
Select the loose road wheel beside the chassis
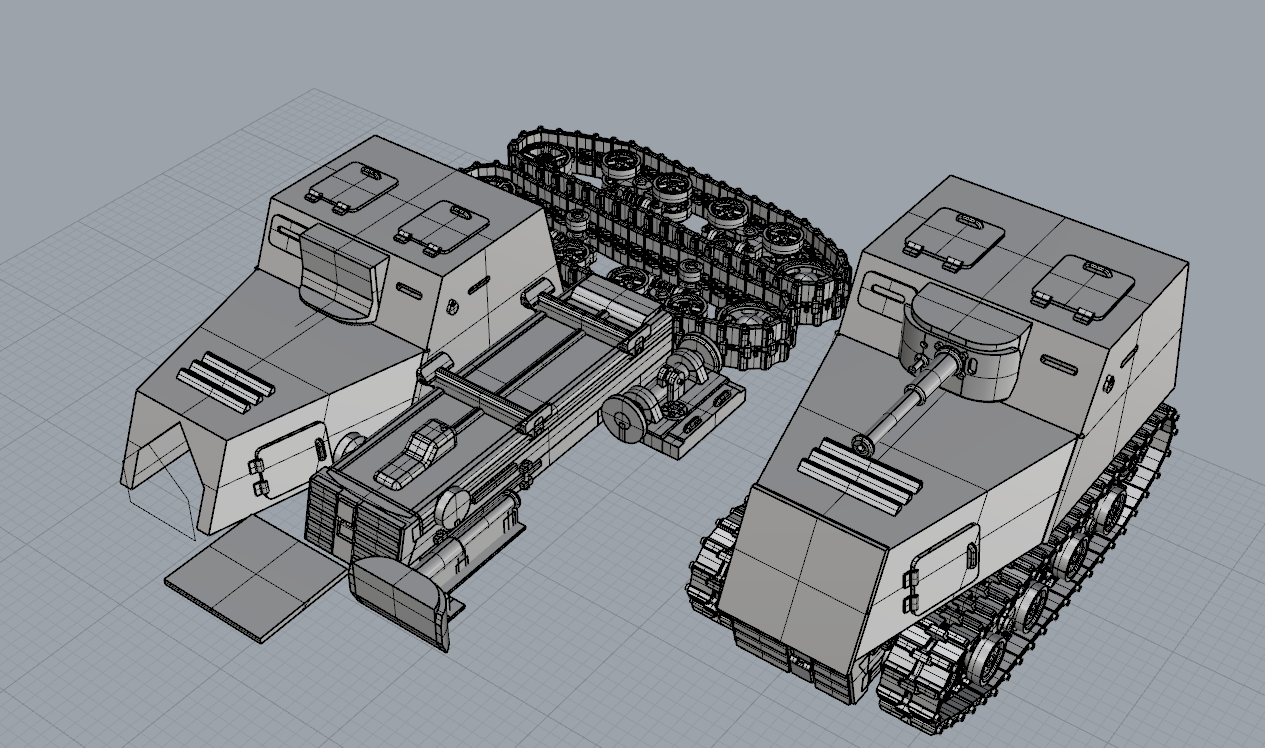[x=627, y=417]
